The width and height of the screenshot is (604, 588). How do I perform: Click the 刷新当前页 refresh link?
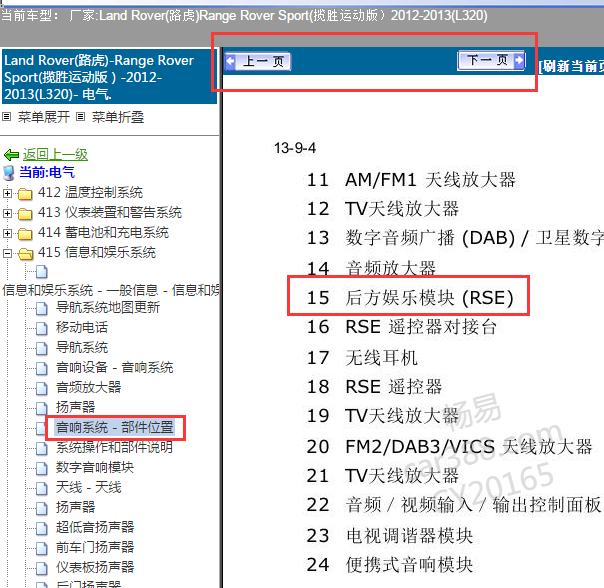point(571,66)
